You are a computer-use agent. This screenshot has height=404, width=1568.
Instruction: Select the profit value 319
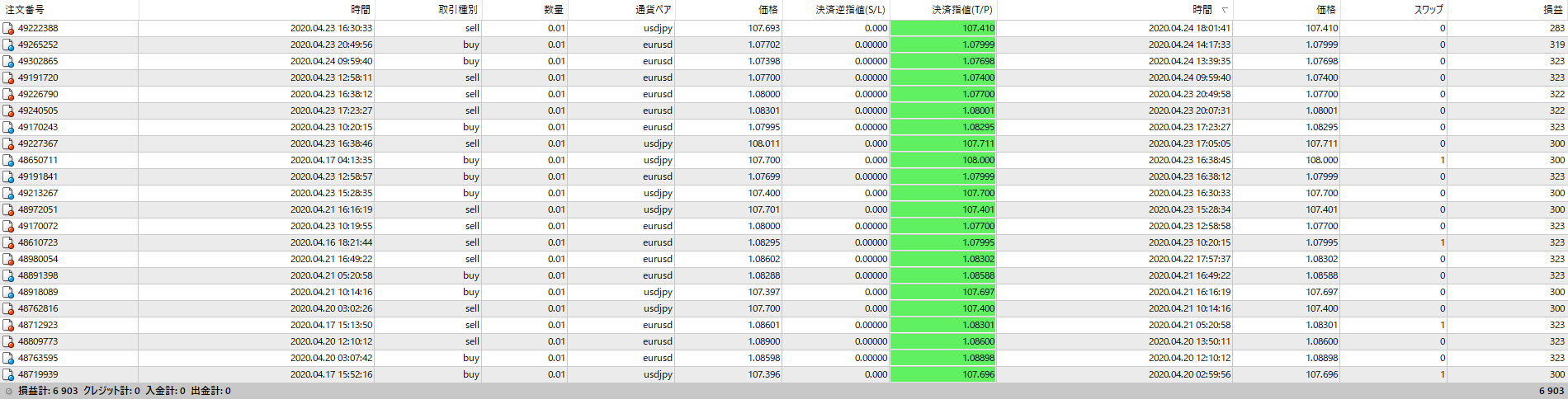pyautogui.click(x=1556, y=45)
